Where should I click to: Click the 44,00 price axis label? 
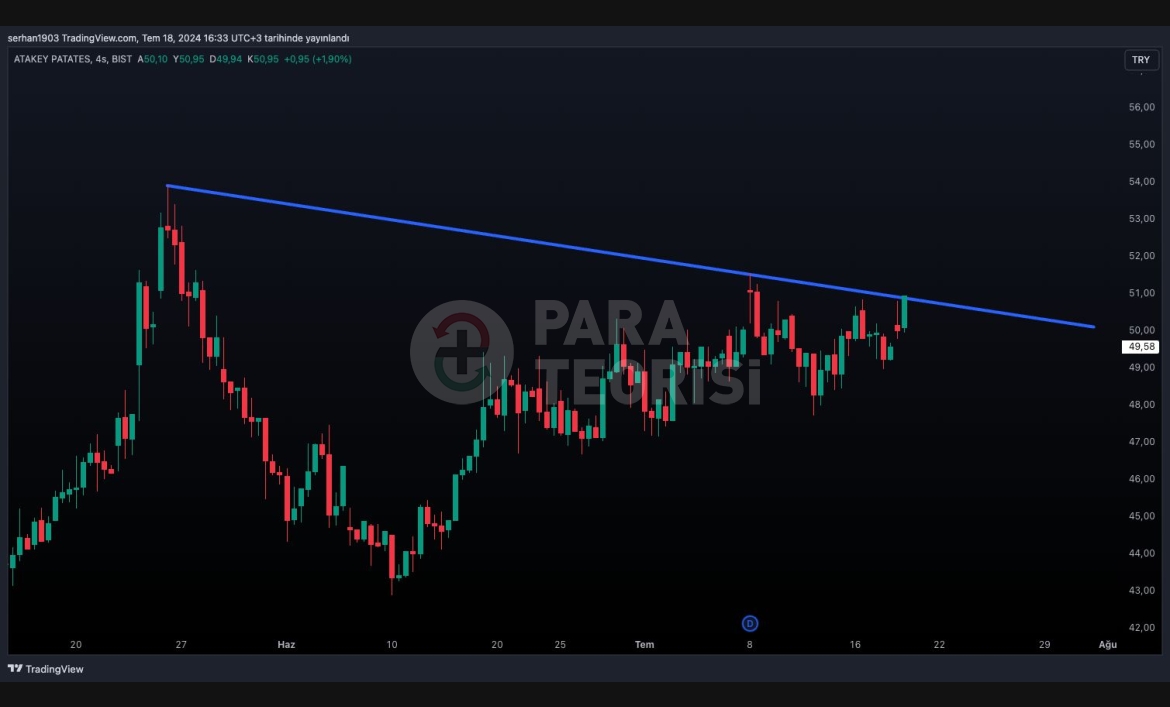click(1142, 553)
